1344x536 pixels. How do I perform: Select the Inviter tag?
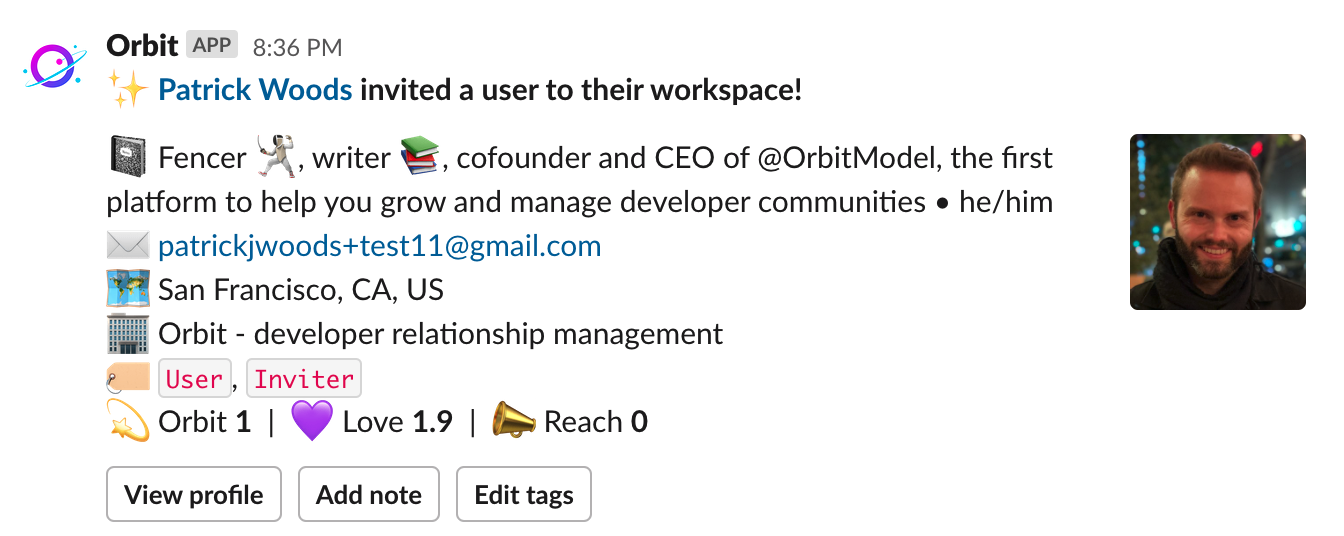coord(304,379)
